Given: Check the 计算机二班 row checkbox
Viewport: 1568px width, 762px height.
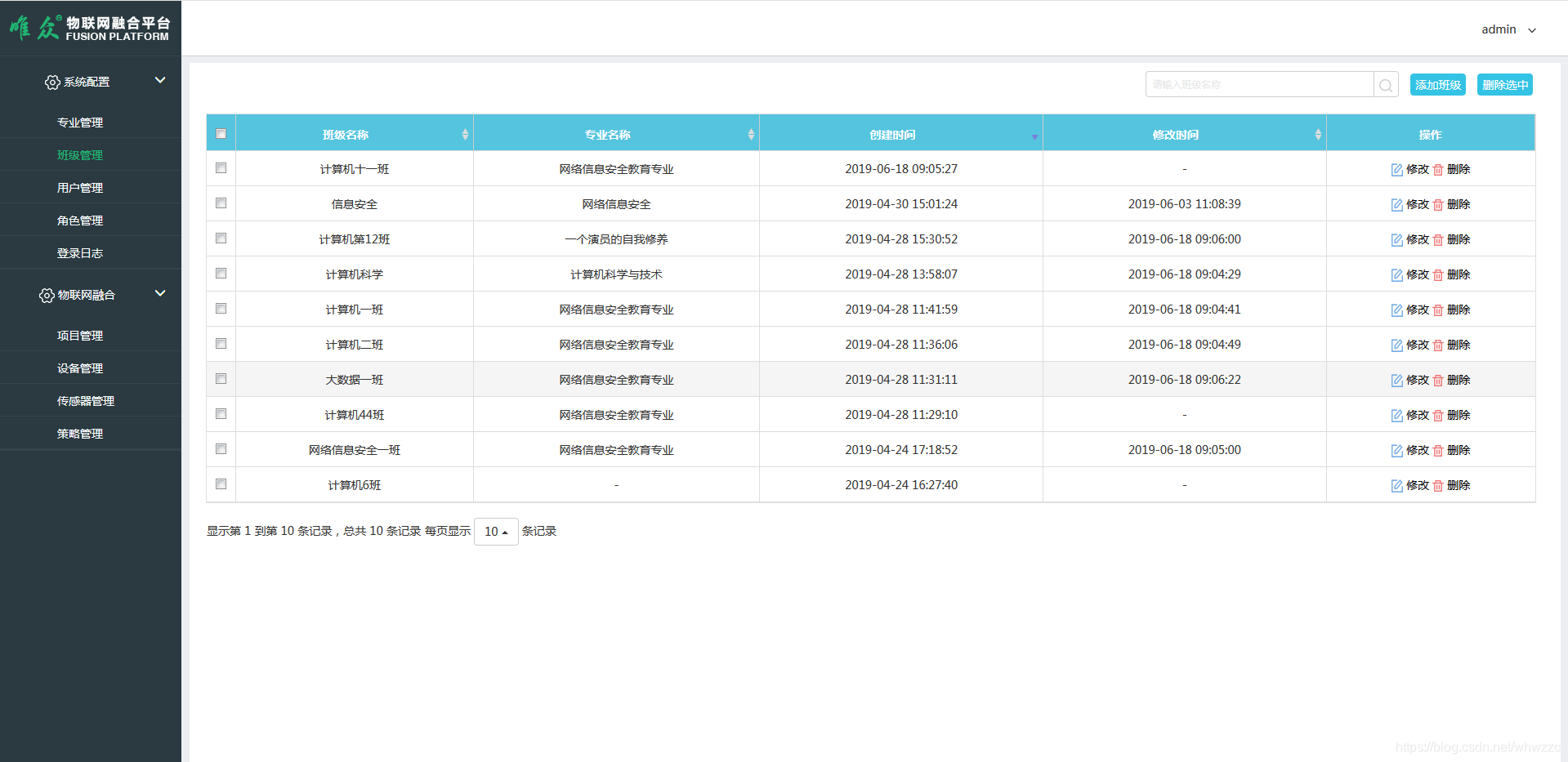Looking at the screenshot, I should (x=221, y=344).
